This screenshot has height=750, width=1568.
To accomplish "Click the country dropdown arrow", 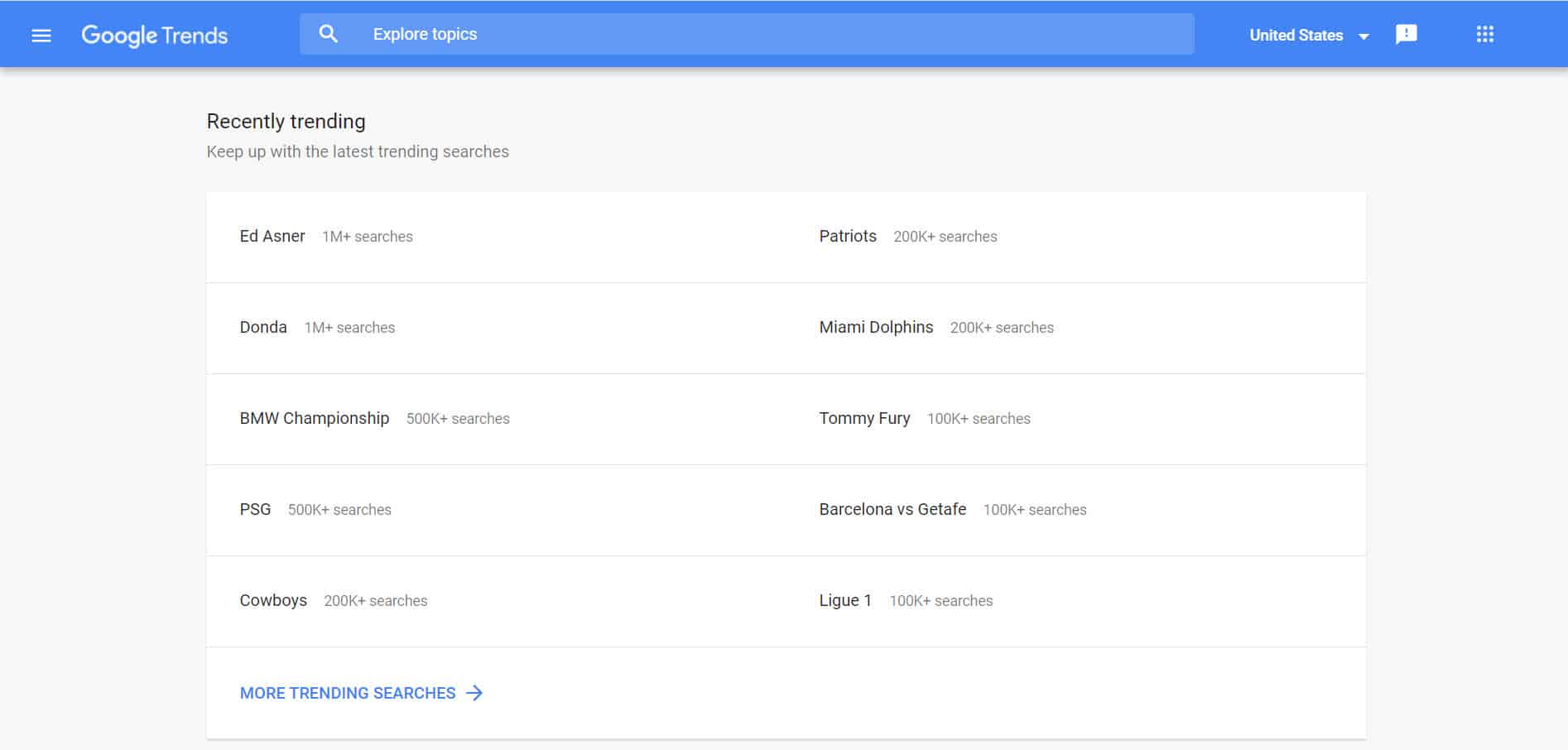I will (x=1364, y=36).
